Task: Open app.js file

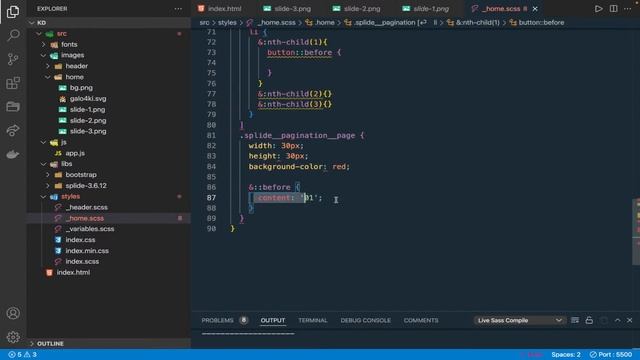Action: click(75, 153)
